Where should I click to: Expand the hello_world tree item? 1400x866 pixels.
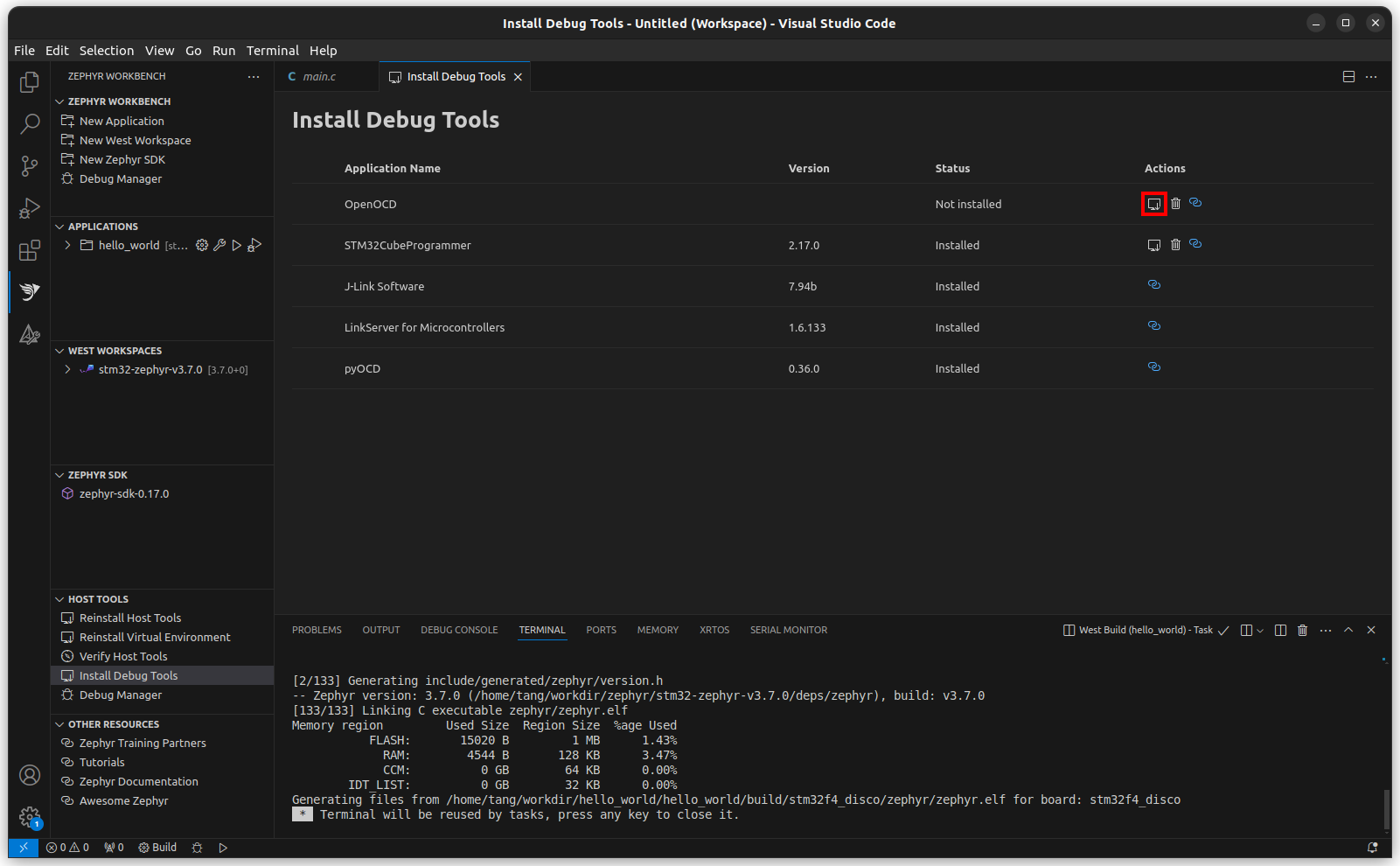67,245
